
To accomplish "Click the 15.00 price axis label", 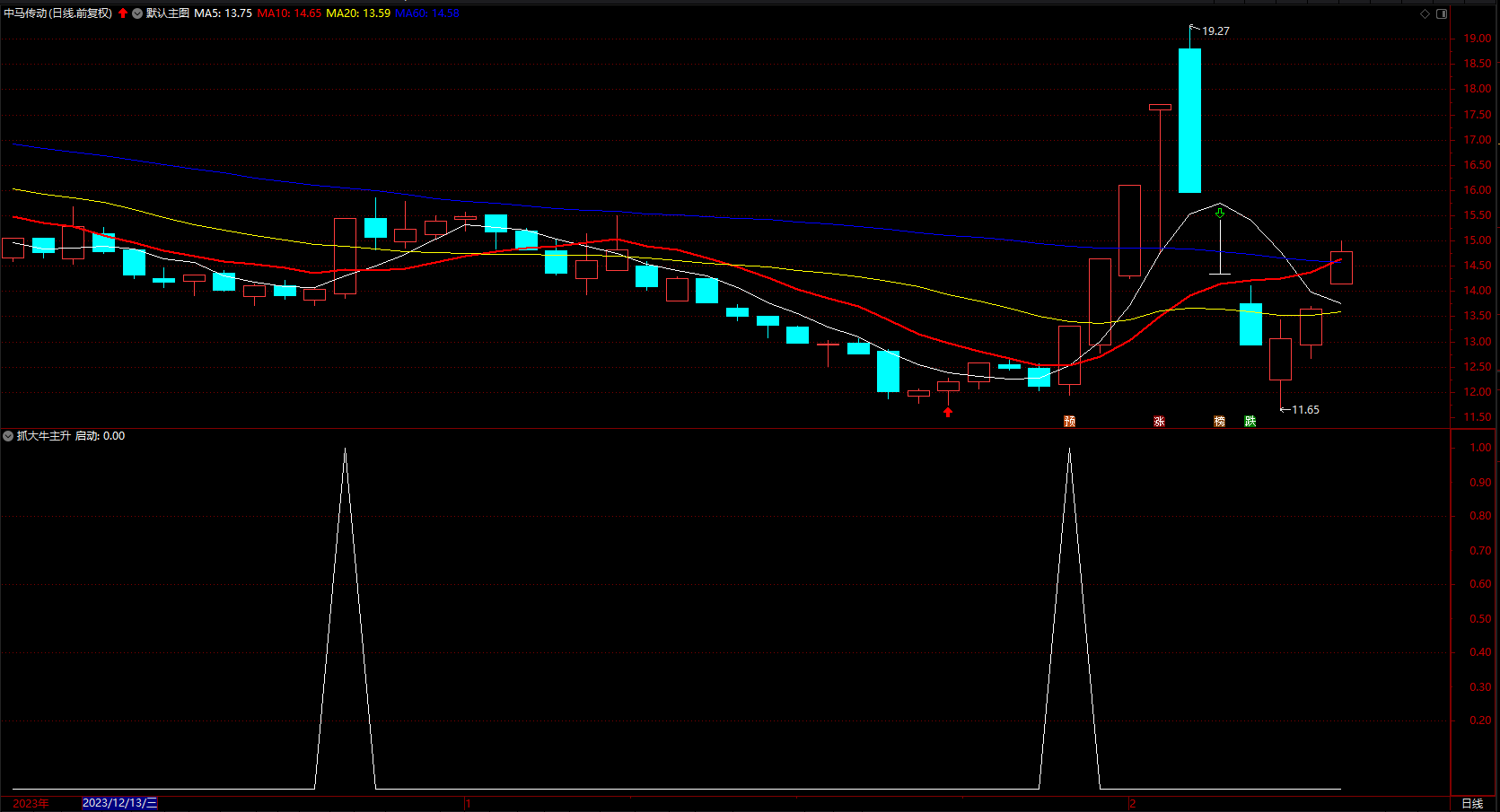I will point(1478,240).
